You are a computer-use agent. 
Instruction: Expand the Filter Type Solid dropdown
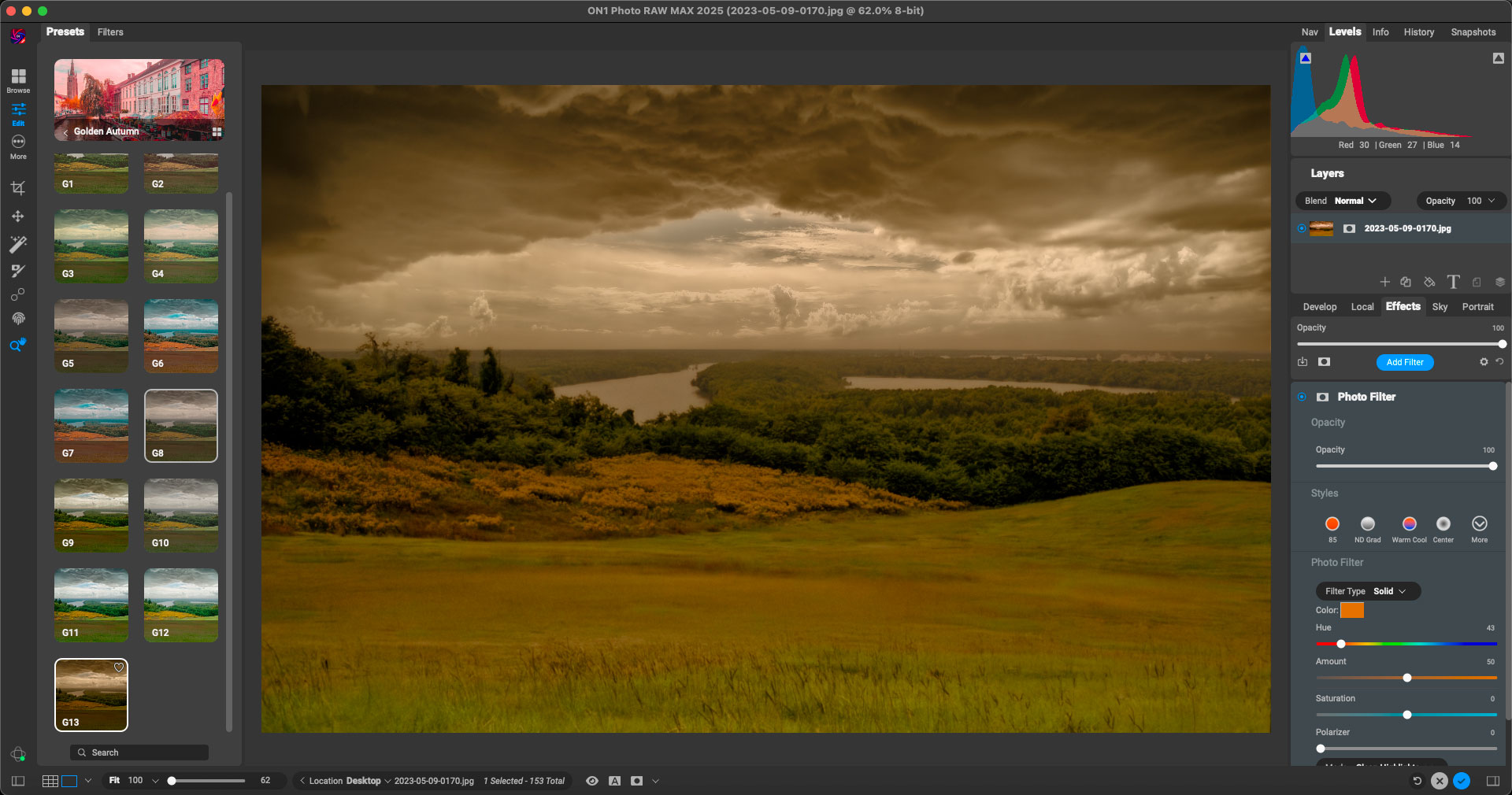click(1367, 591)
